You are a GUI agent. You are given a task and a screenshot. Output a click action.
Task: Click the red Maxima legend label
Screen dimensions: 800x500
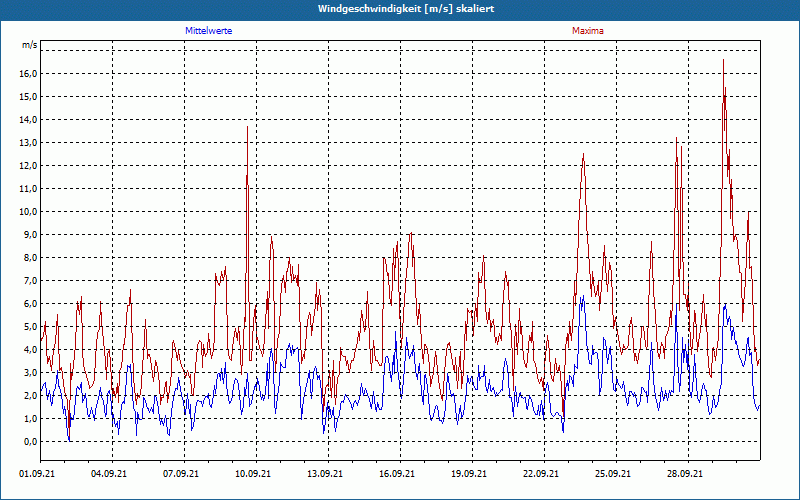(588, 31)
